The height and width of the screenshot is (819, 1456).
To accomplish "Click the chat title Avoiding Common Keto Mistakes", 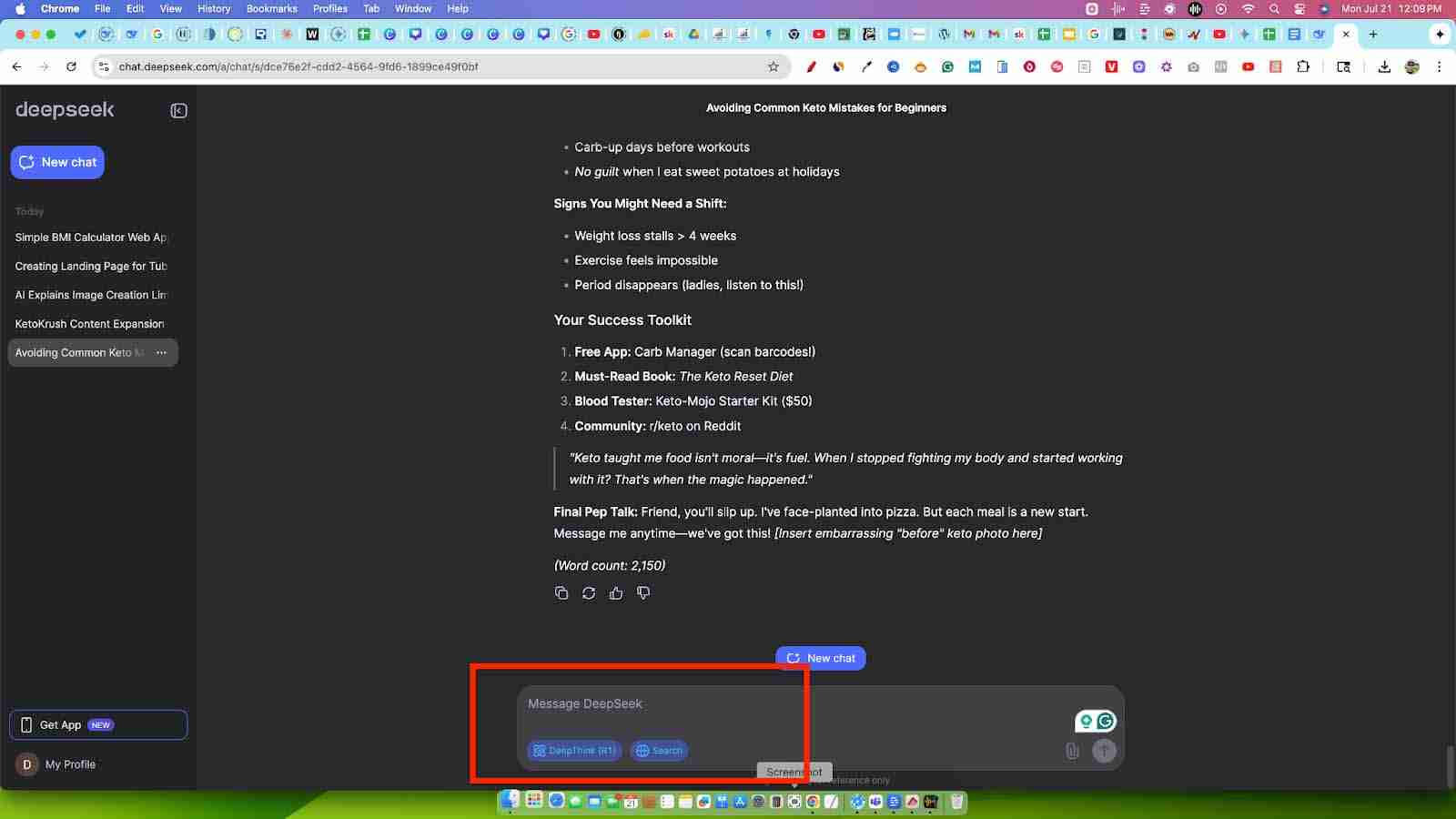I will click(826, 107).
